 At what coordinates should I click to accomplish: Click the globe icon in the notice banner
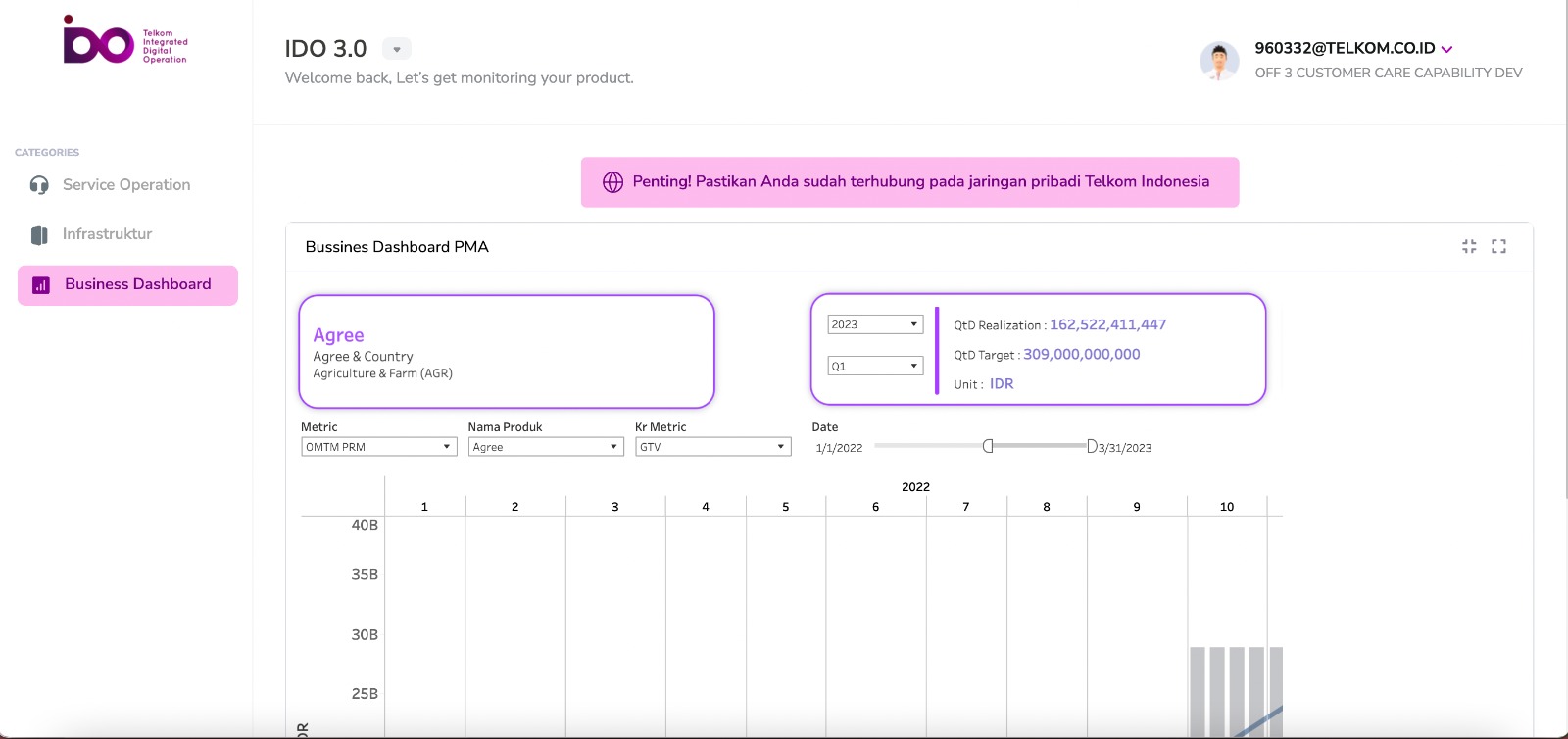(x=612, y=182)
